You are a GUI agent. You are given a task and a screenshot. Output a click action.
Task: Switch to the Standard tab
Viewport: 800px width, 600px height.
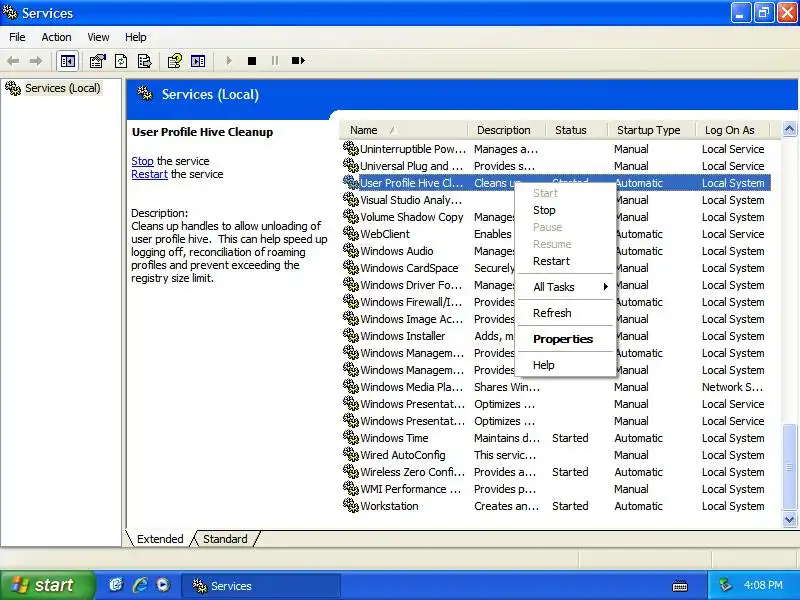[225, 539]
